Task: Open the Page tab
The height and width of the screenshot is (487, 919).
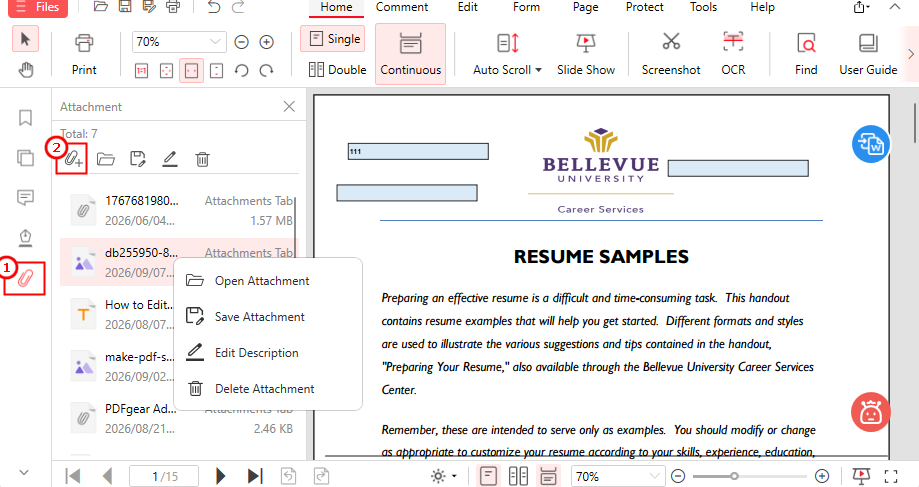Action: 586,8
